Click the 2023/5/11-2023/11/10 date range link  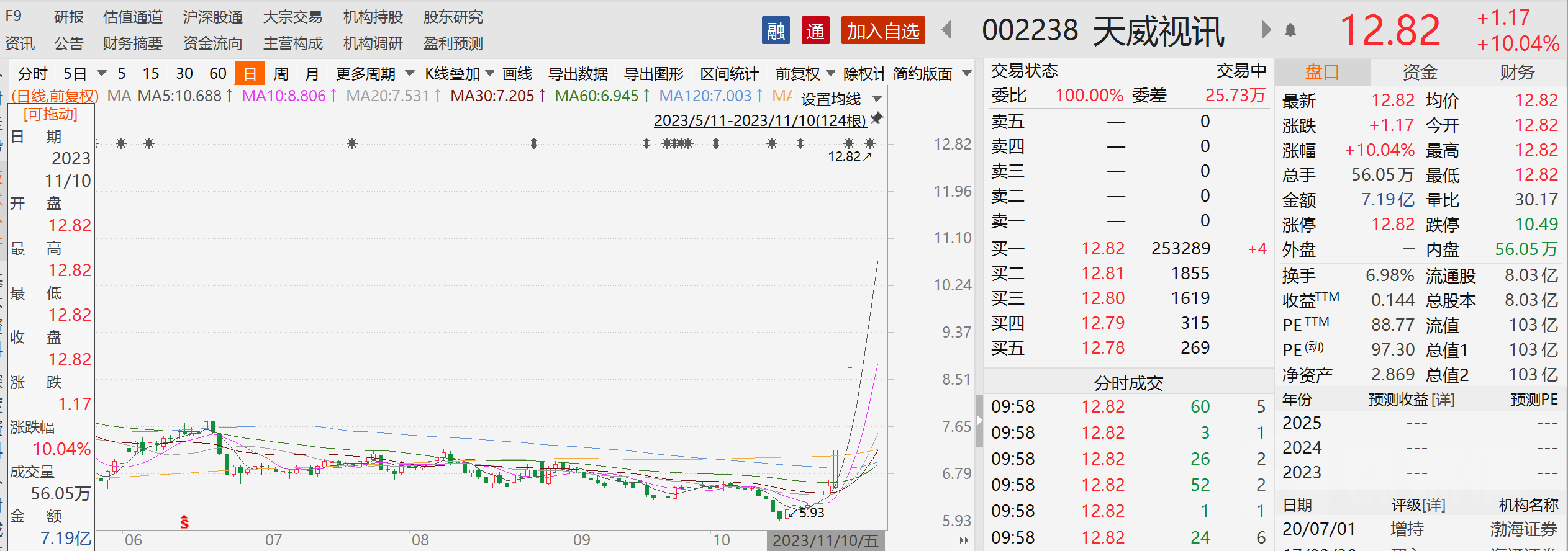[759, 120]
